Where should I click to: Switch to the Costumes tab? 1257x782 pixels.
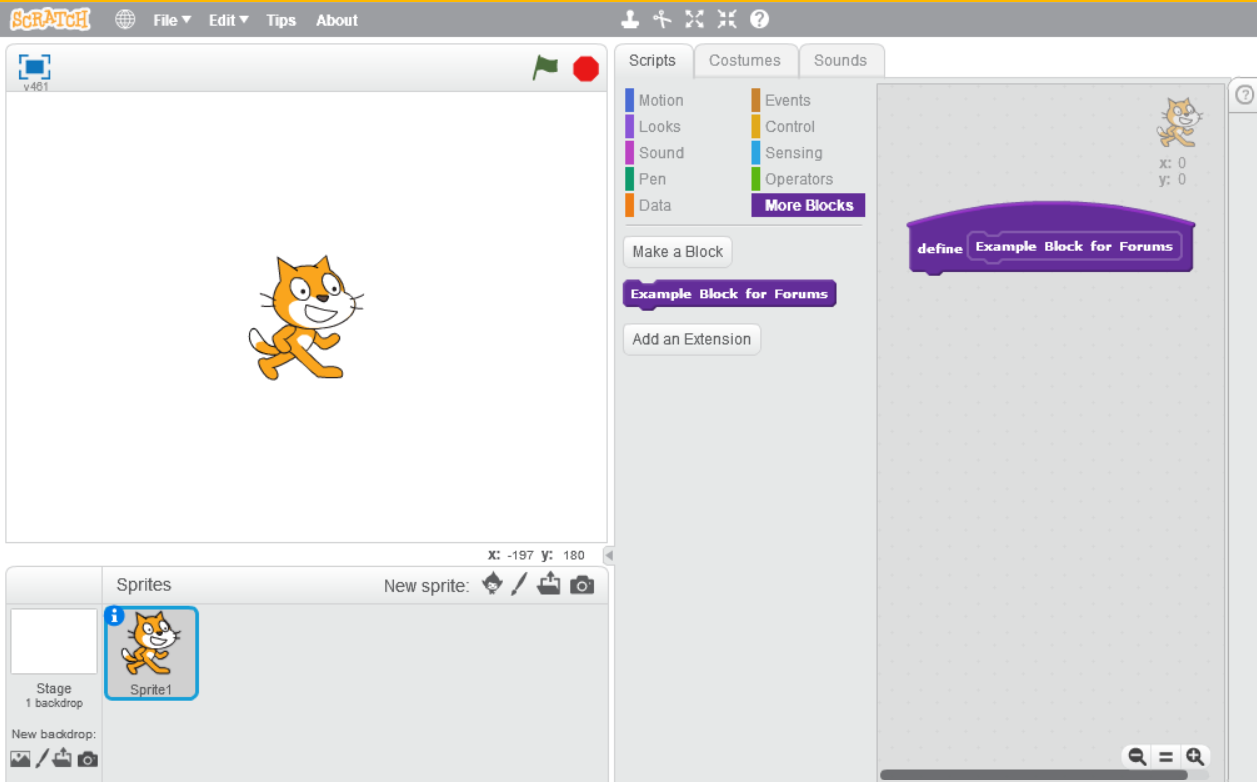point(744,61)
